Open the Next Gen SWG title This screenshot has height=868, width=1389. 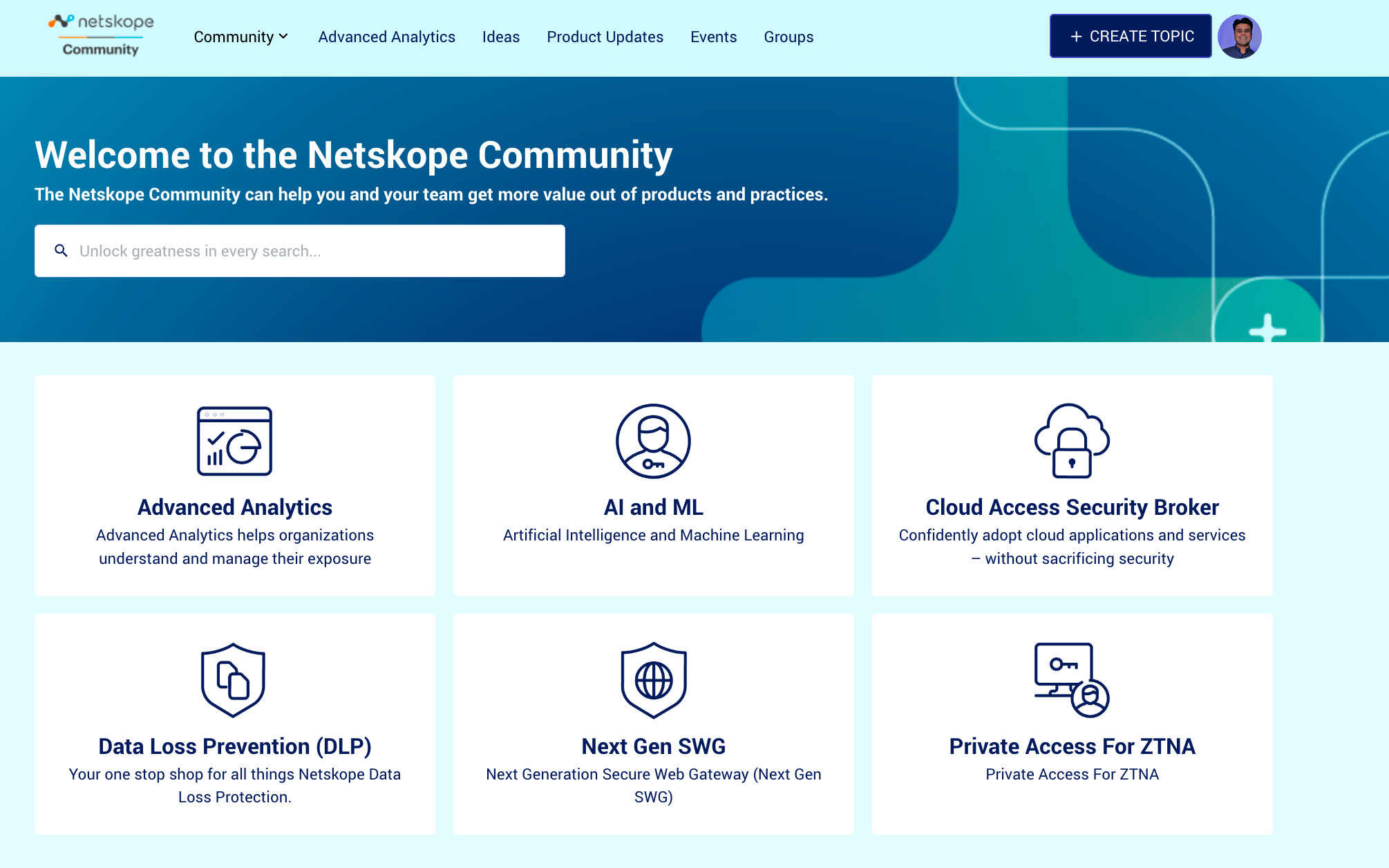[654, 746]
